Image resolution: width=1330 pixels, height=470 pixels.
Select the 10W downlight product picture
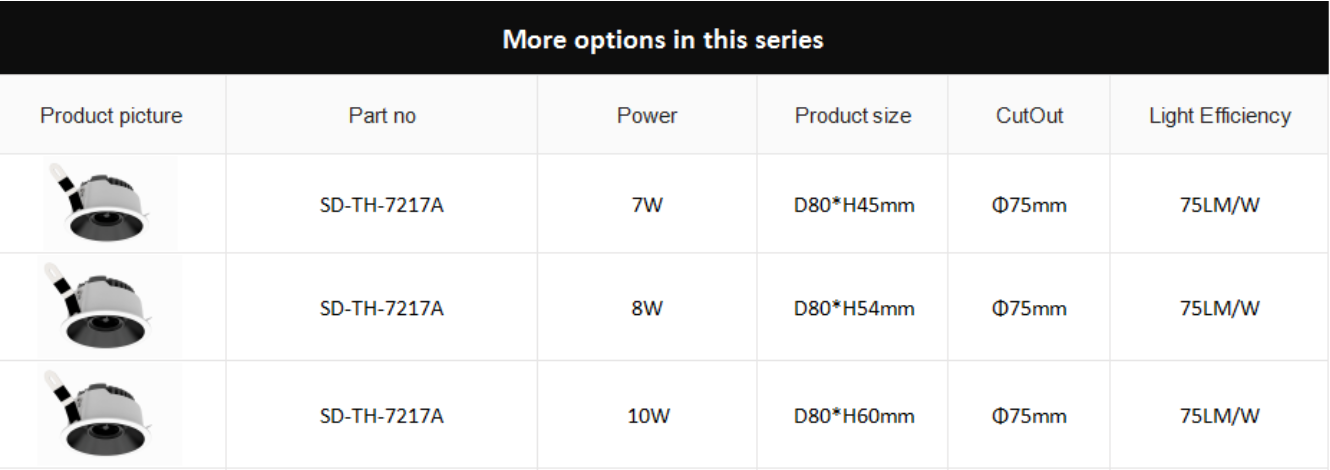(109, 414)
